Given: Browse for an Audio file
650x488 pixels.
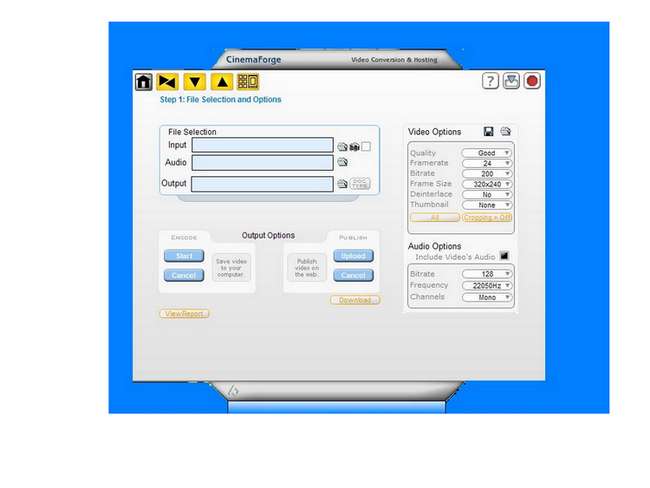Looking at the screenshot, I should 342,162.
